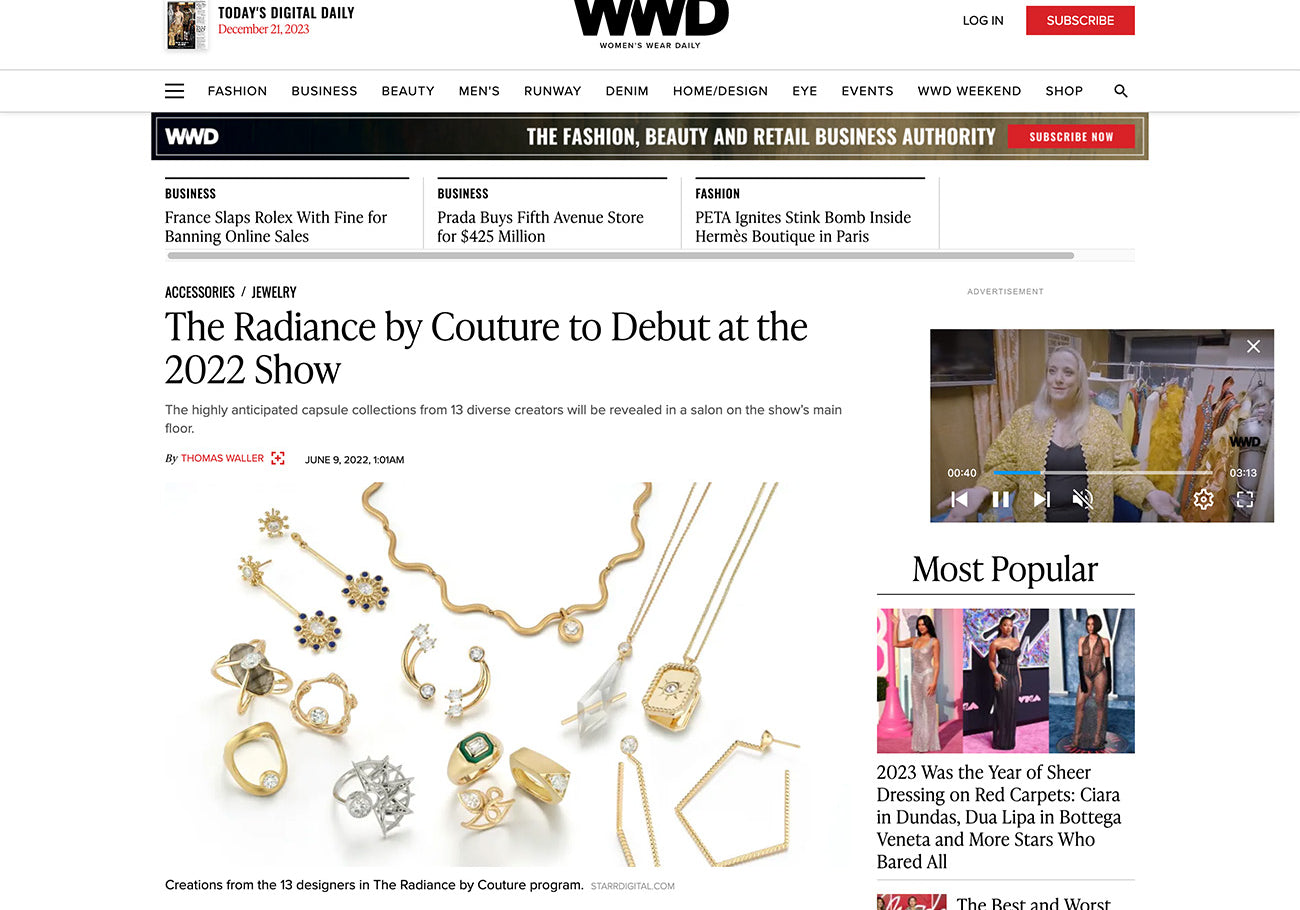Image resolution: width=1300 pixels, height=910 pixels.
Task: Click Subscribe Now in banner
Action: coord(1071,137)
